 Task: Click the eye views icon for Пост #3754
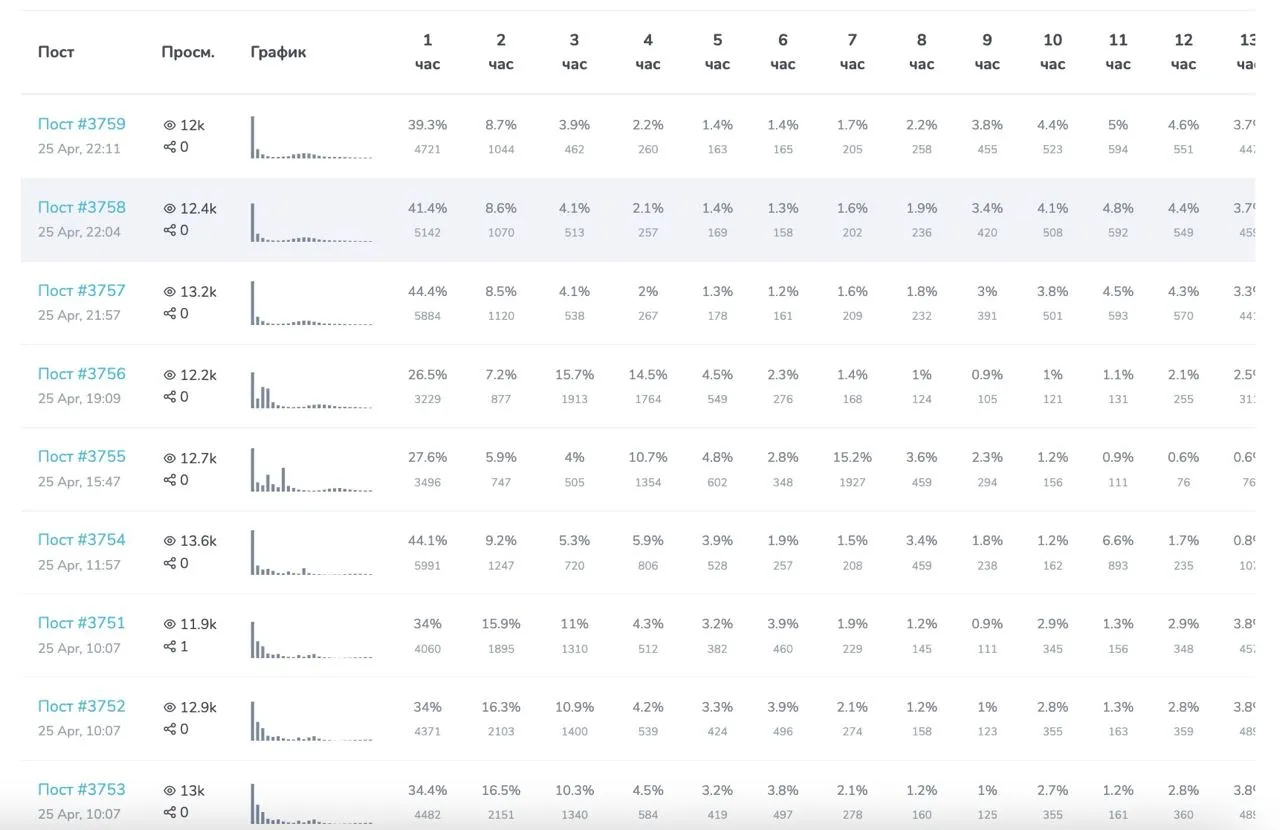(169, 541)
